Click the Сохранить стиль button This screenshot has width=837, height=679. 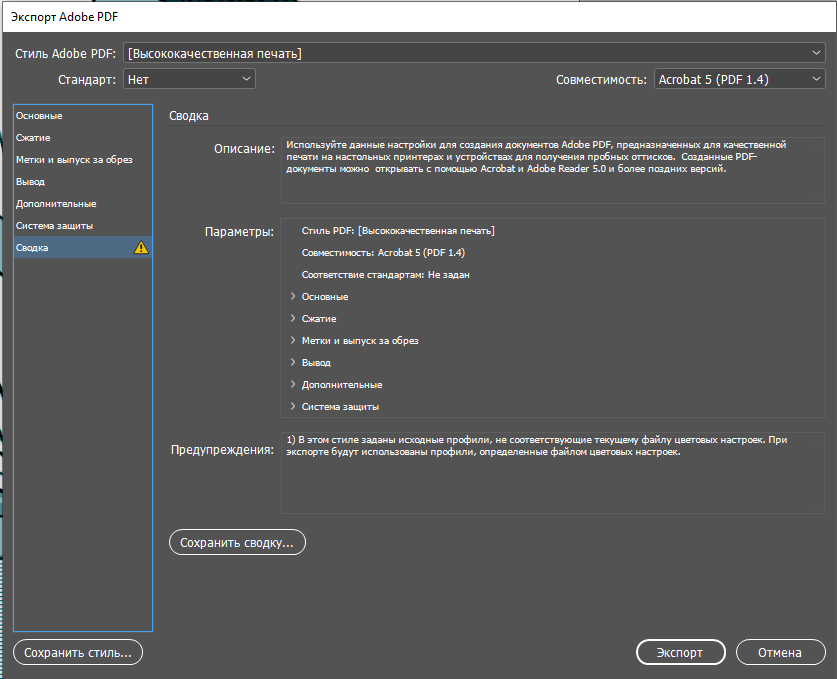click(78, 652)
